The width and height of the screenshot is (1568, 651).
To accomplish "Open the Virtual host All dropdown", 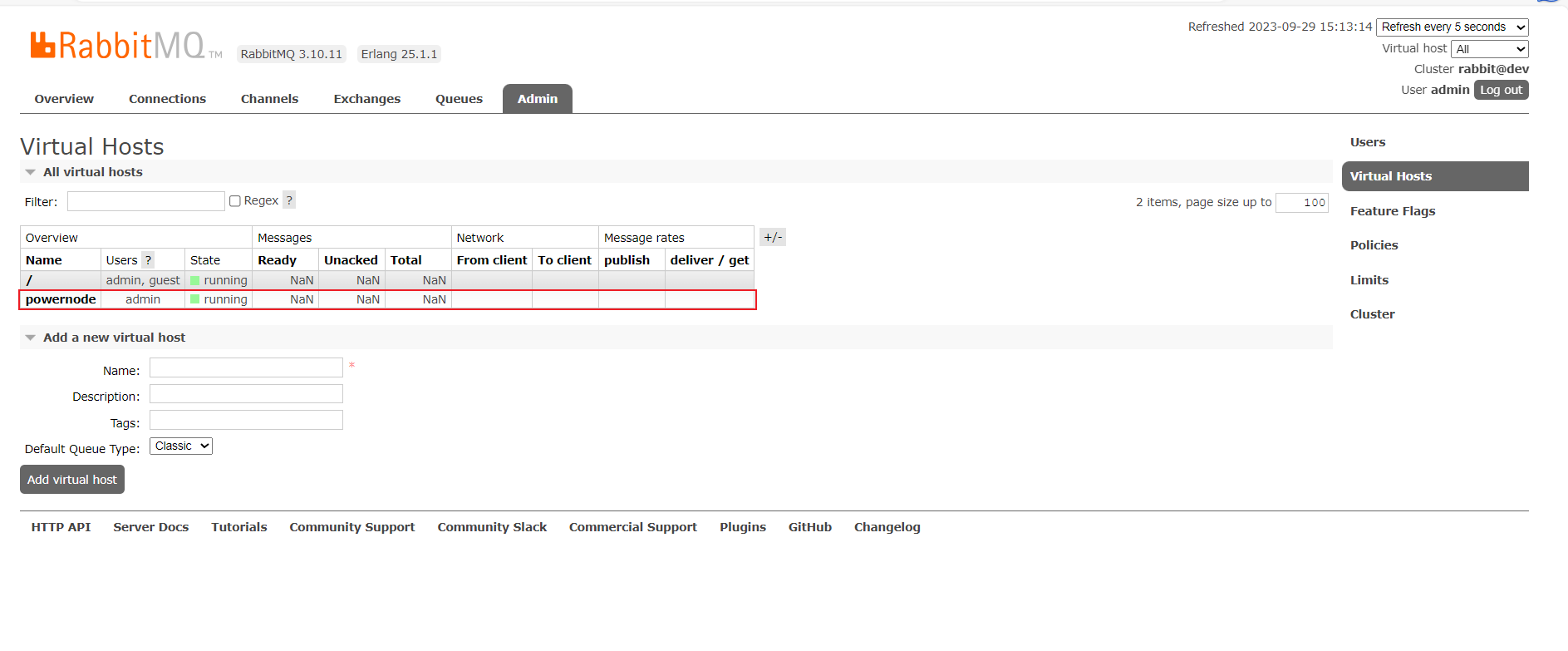I will [1490, 49].
